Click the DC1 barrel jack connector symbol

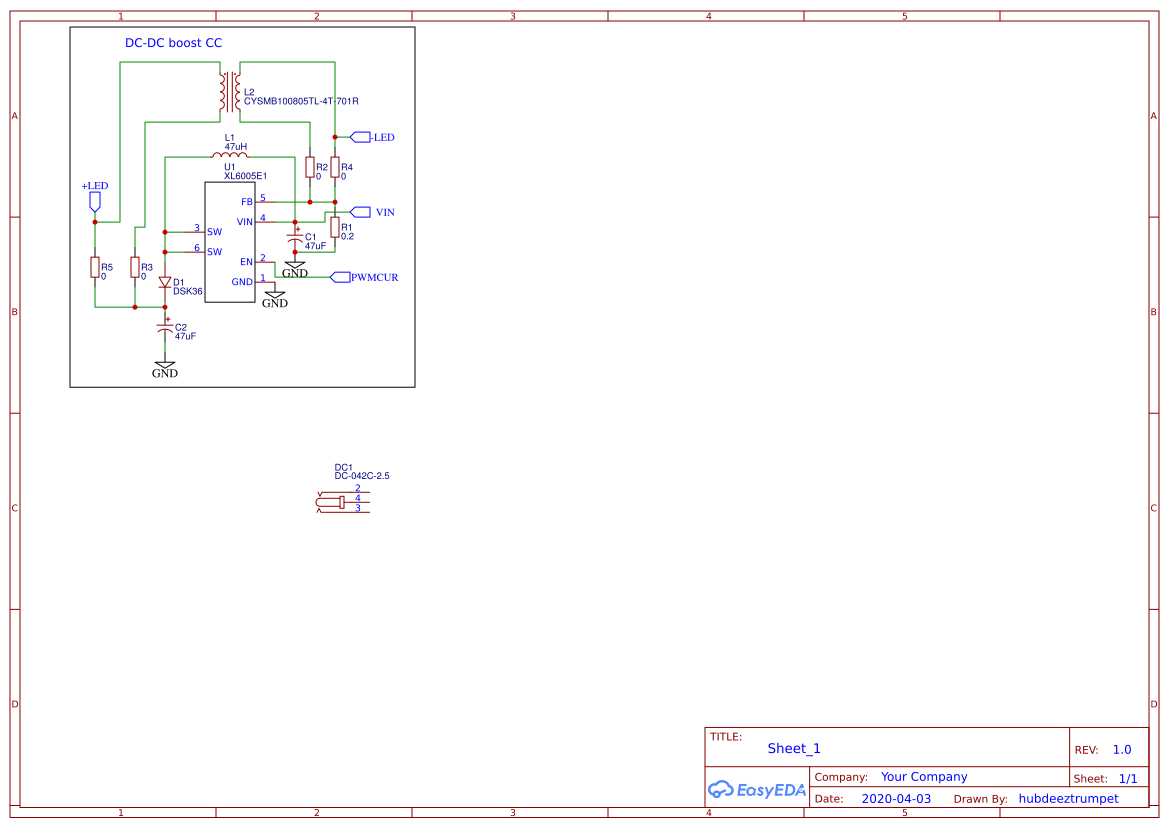click(x=342, y=503)
